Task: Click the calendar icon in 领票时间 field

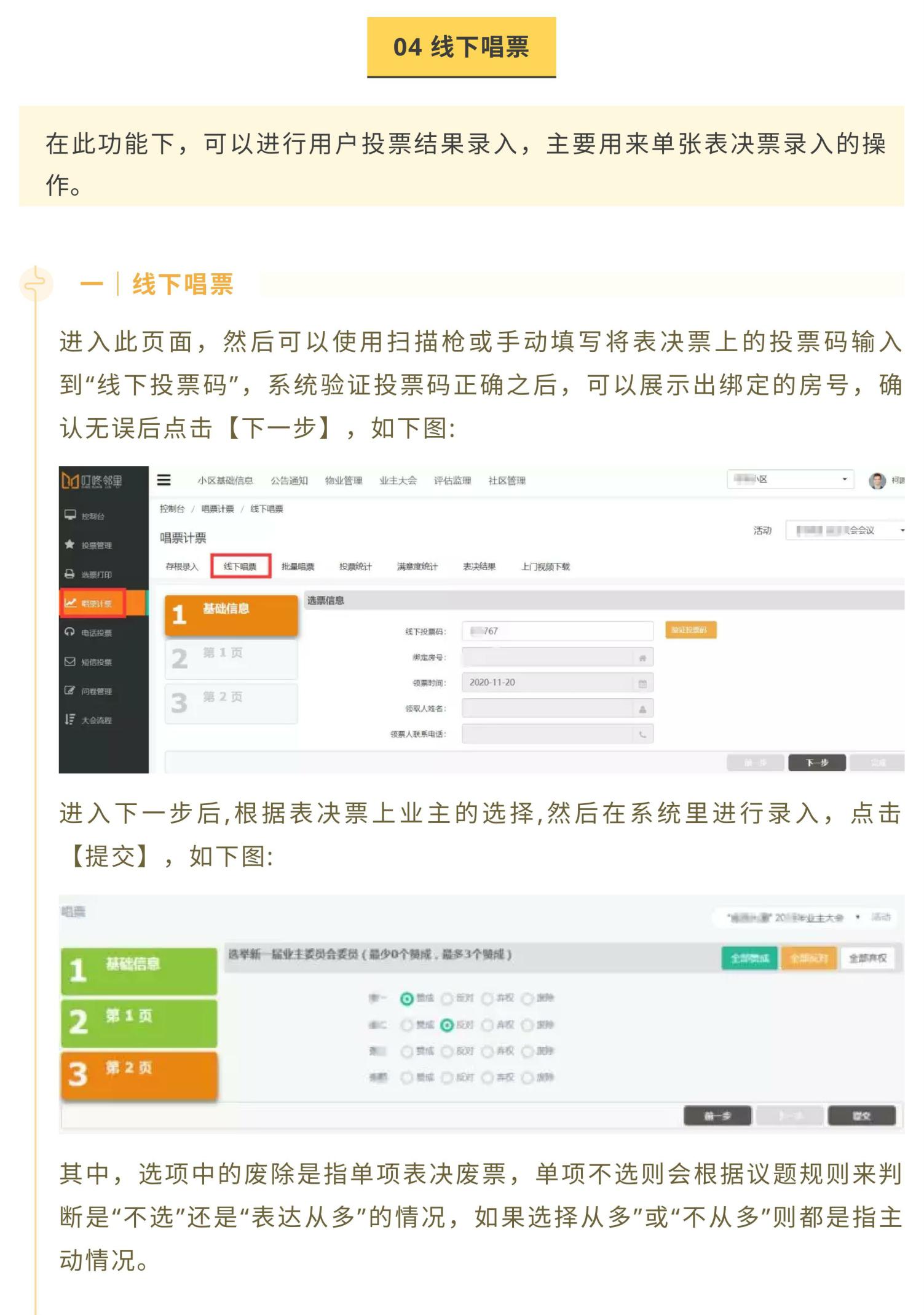Action: point(642,683)
